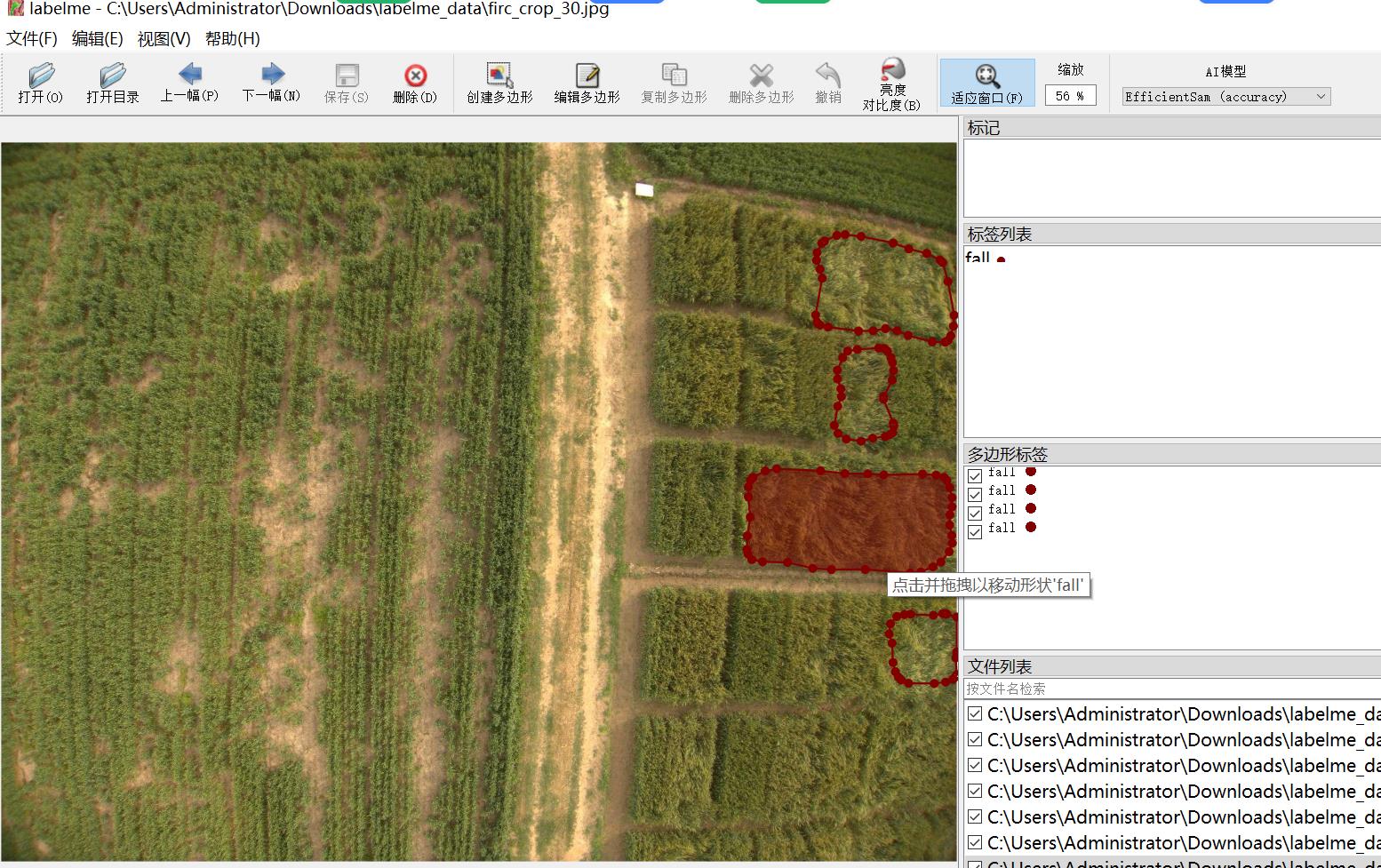1381x868 pixels.
Task: Uncheck the second fall polygon checkbox
Action: point(975,494)
